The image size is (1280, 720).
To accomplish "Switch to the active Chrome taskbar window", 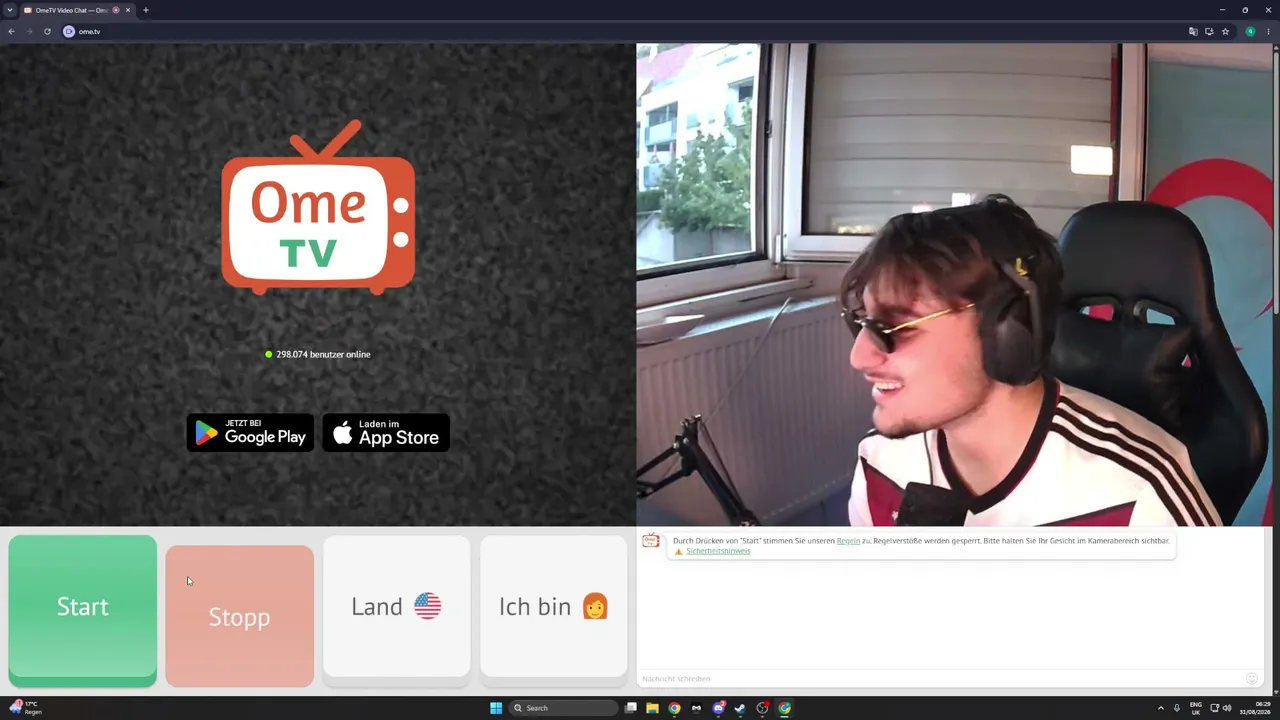I will coord(785,708).
